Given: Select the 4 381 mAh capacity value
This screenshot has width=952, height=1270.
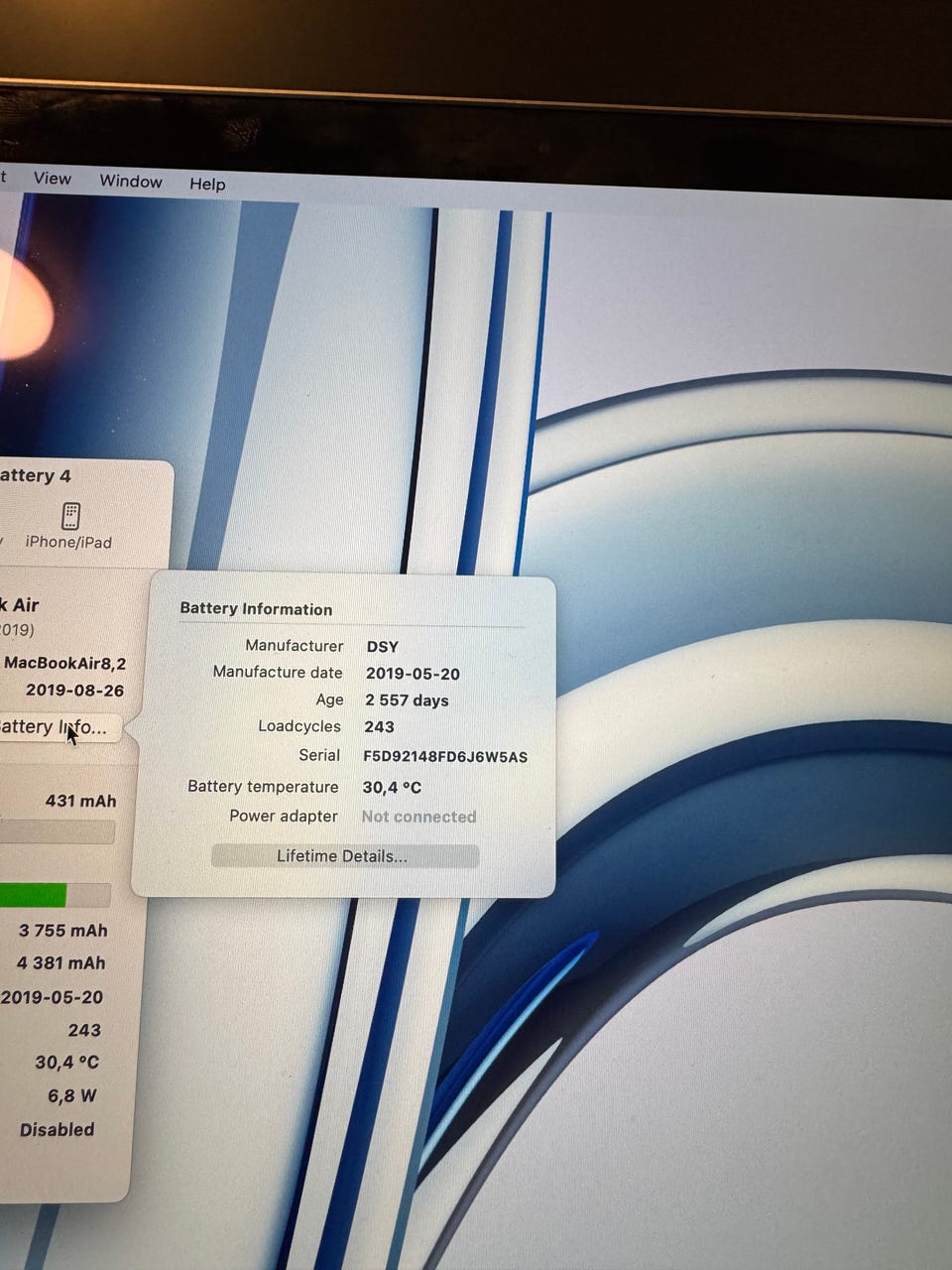Looking at the screenshot, I should (60, 963).
